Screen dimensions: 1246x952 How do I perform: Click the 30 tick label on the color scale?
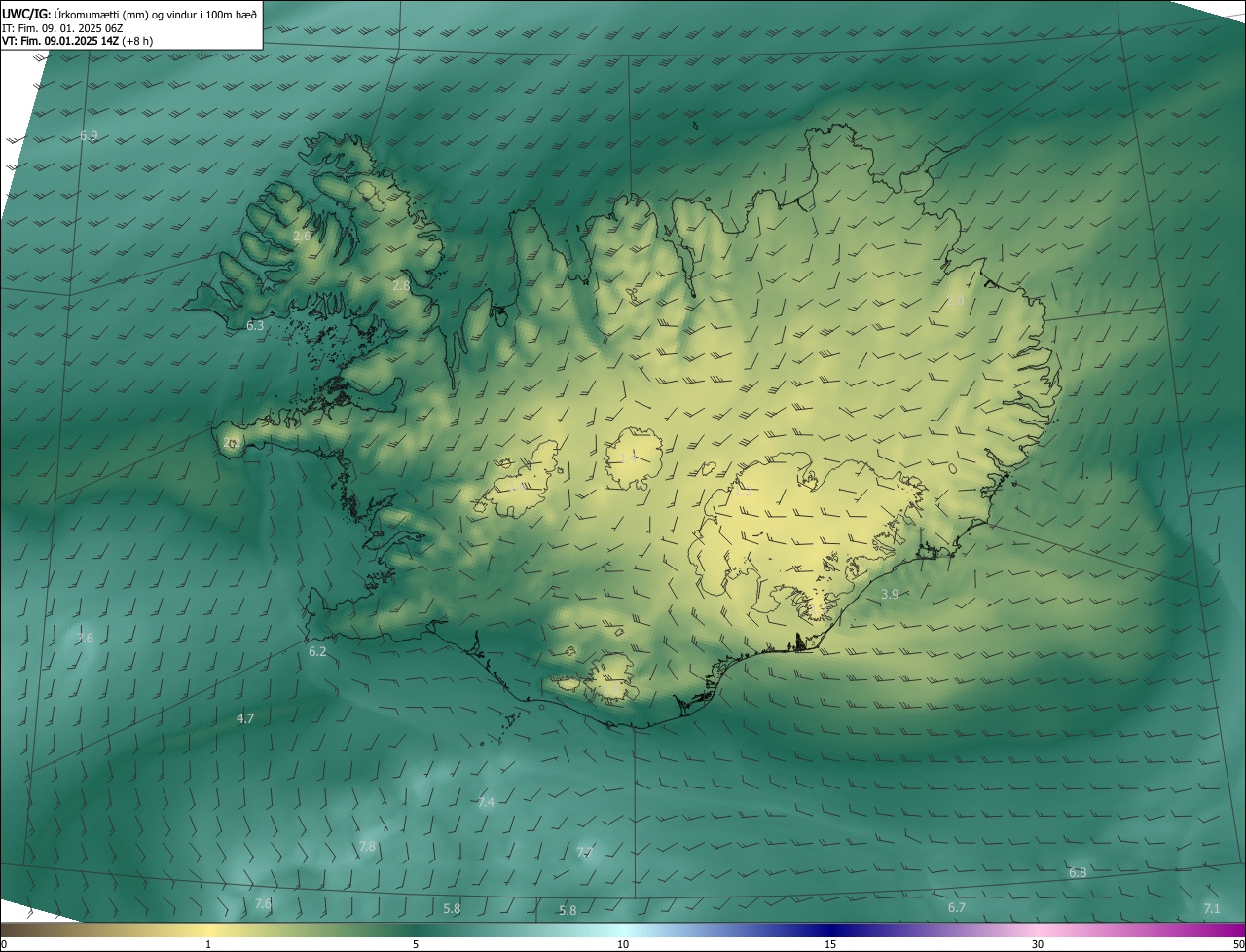coord(1038,944)
